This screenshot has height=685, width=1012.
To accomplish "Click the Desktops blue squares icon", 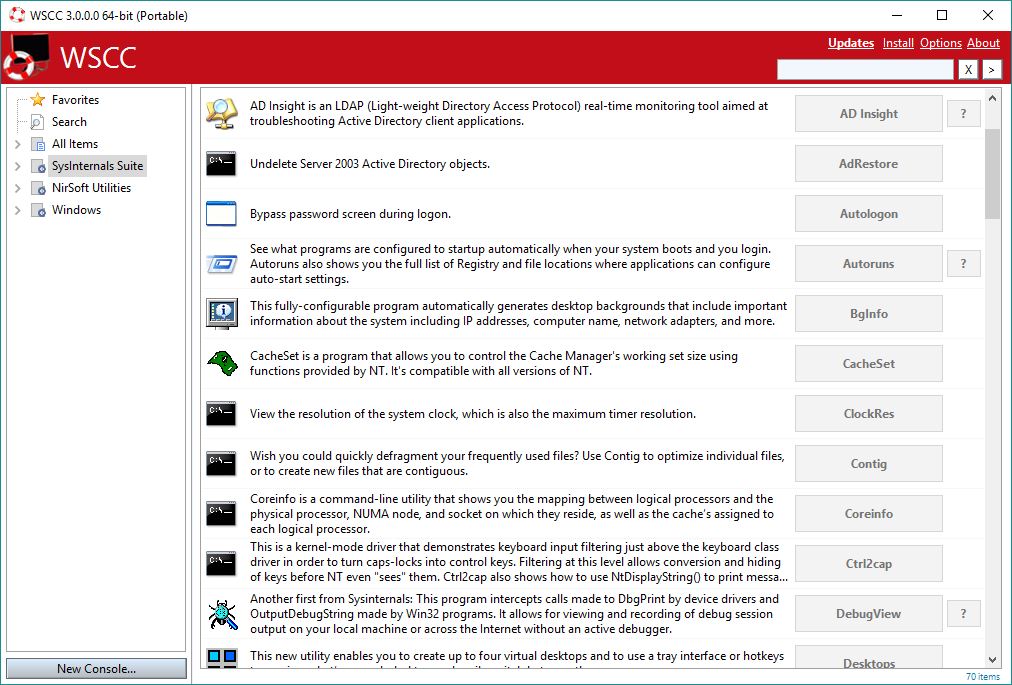I will click(222, 658).
